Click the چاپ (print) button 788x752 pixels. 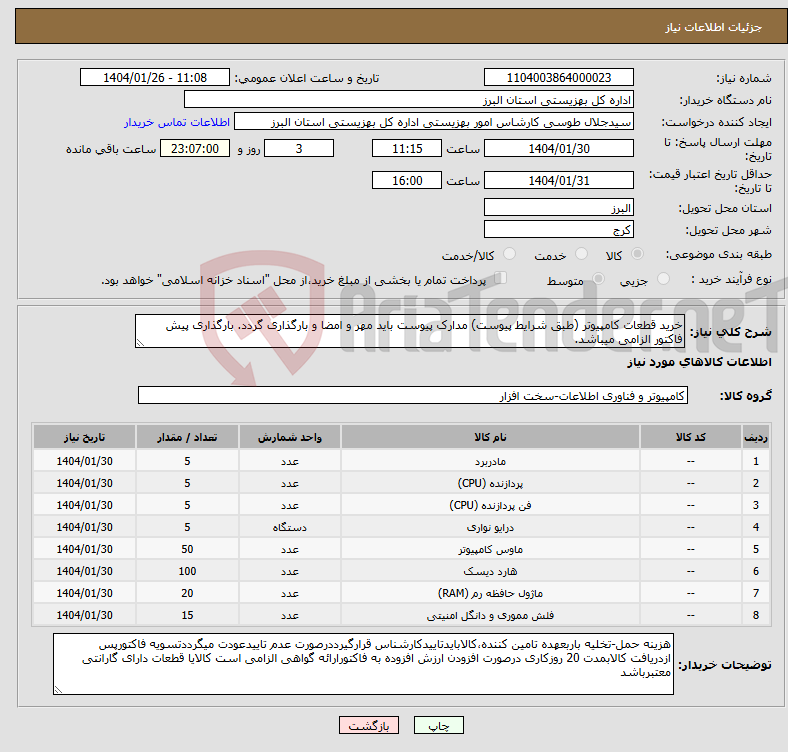pos(438,725)
